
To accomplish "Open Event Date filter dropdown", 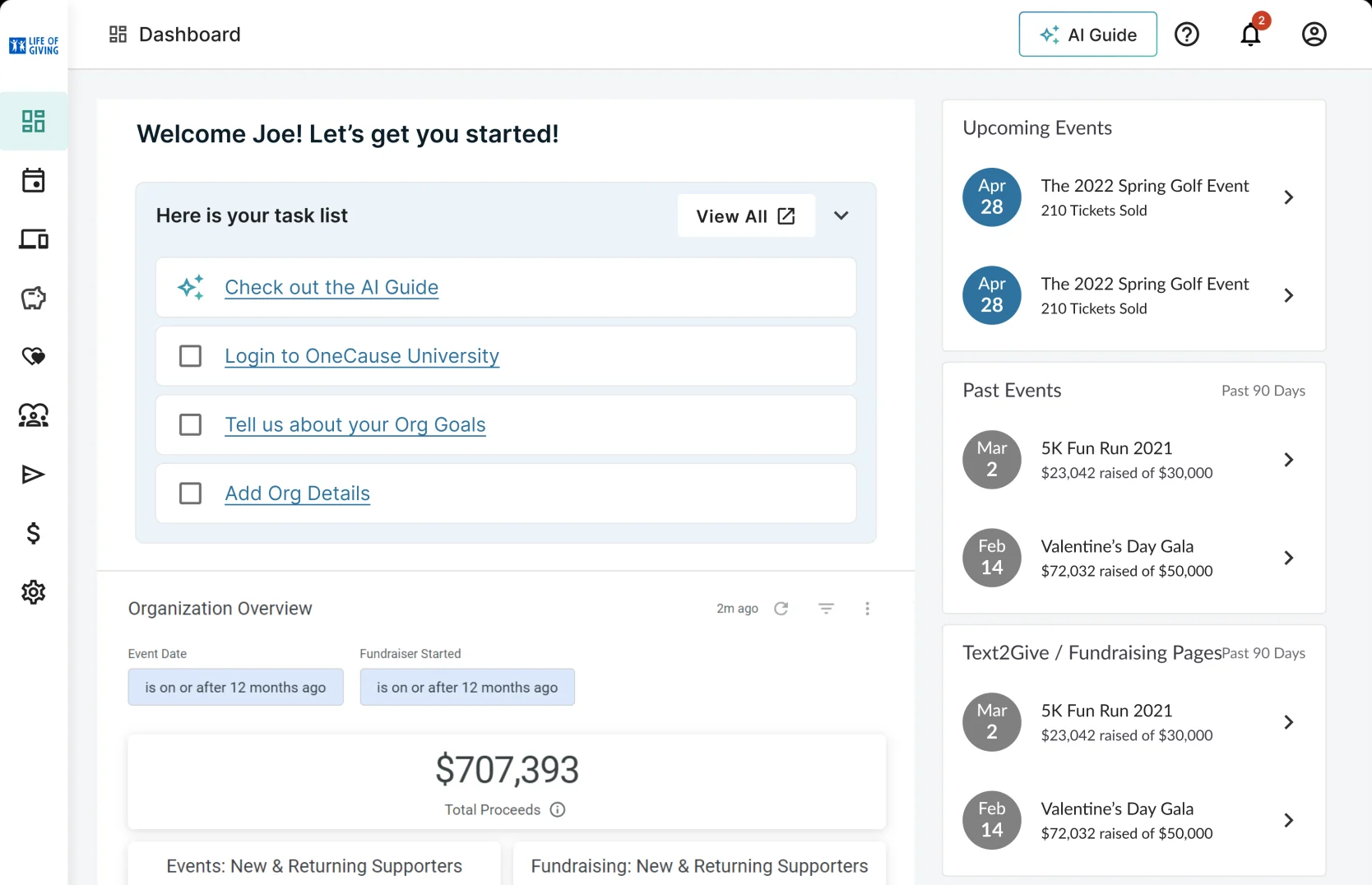I will click(235, 687).
